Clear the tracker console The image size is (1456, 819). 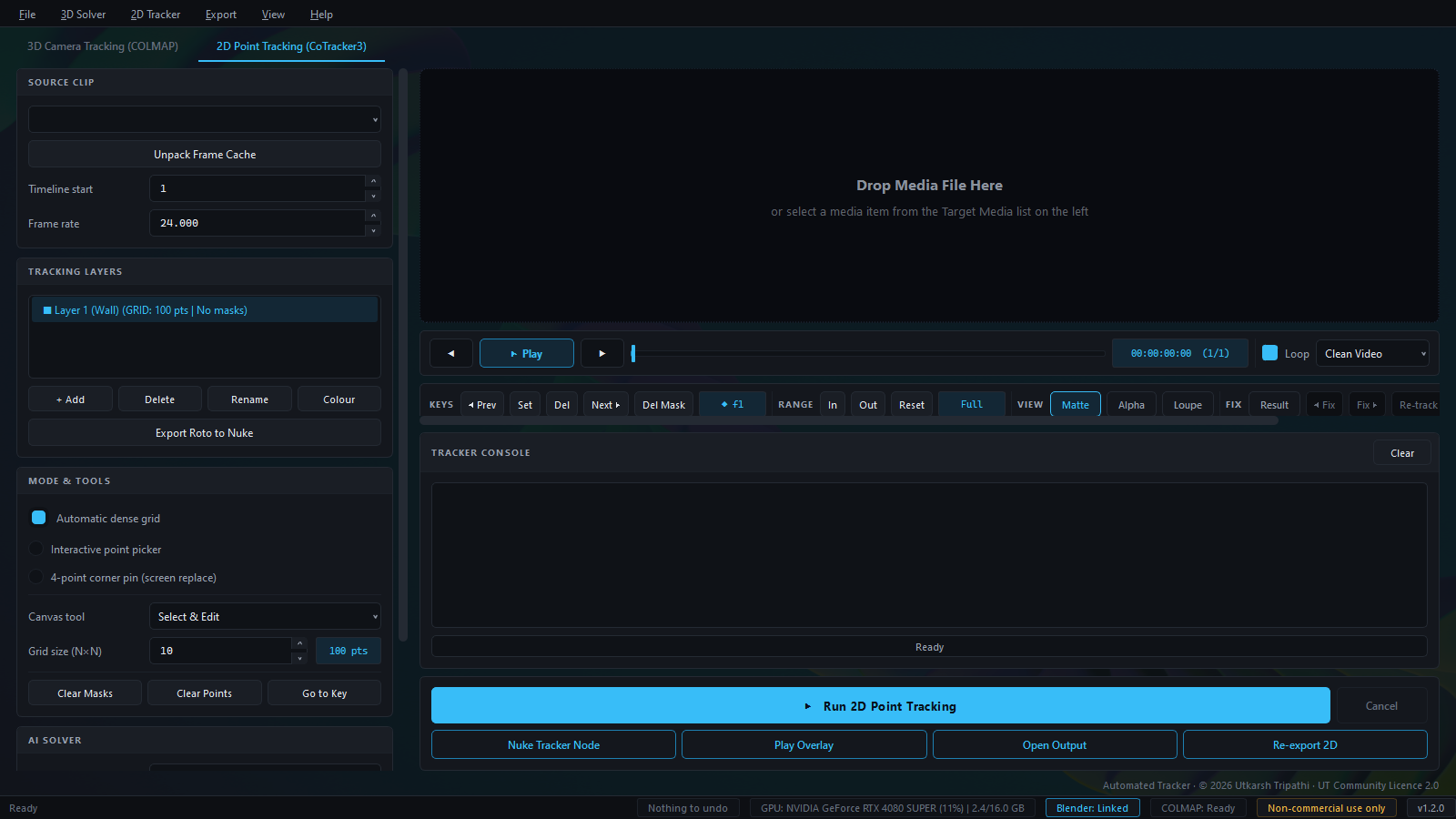[1402, 453]
